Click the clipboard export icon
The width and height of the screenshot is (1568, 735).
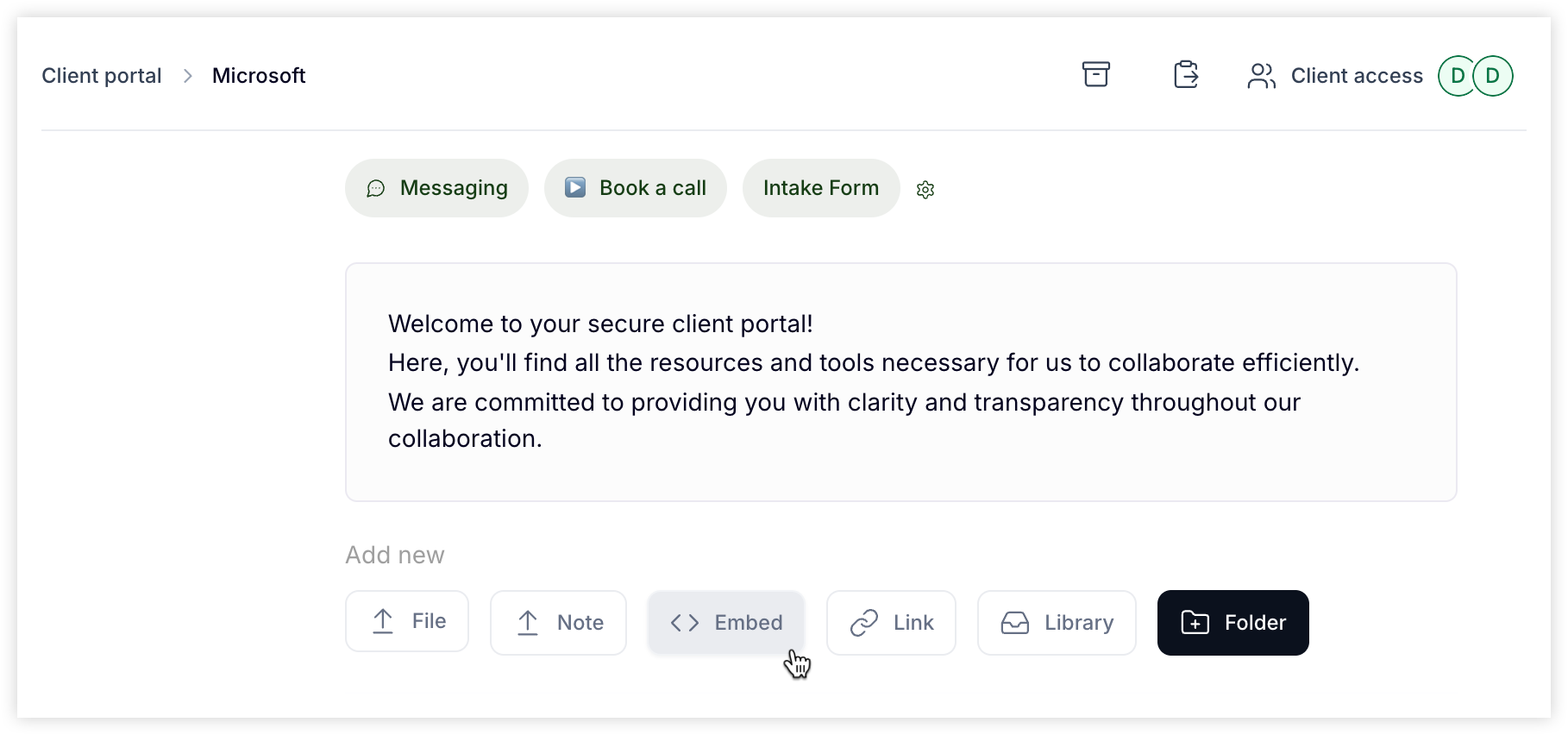click(1186, 75)
